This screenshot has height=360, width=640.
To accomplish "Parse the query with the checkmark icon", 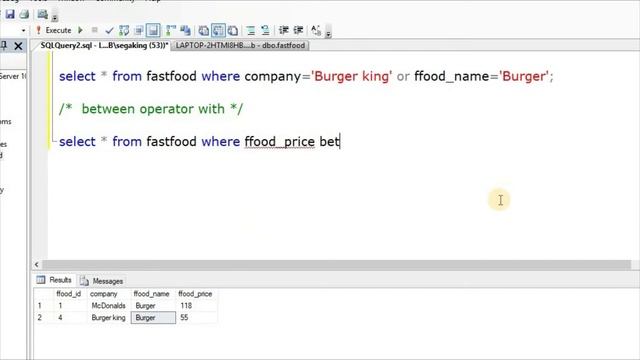I will tap(109, 31).
